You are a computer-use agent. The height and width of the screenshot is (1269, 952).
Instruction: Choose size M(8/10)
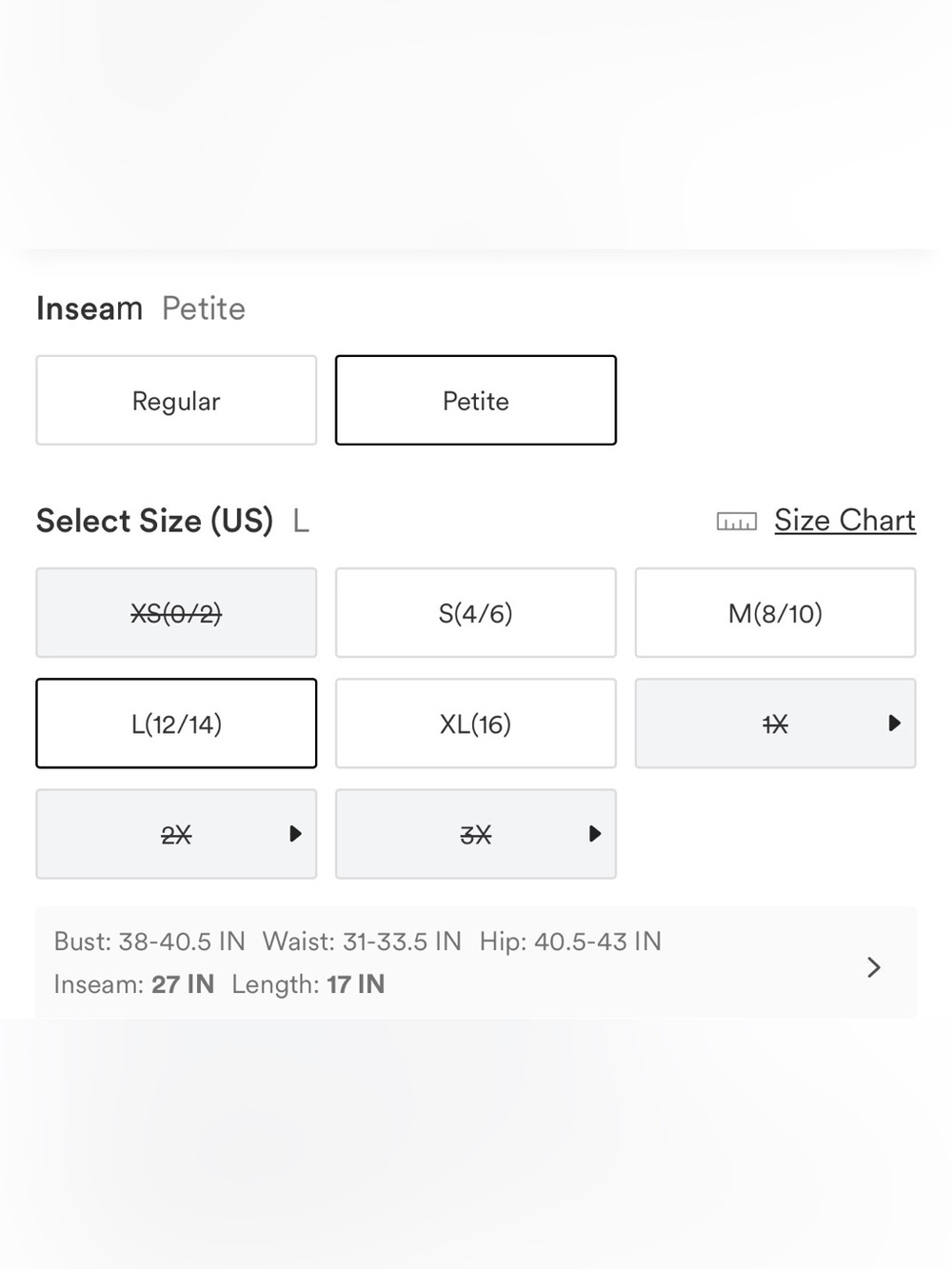[x=776, y=613]
